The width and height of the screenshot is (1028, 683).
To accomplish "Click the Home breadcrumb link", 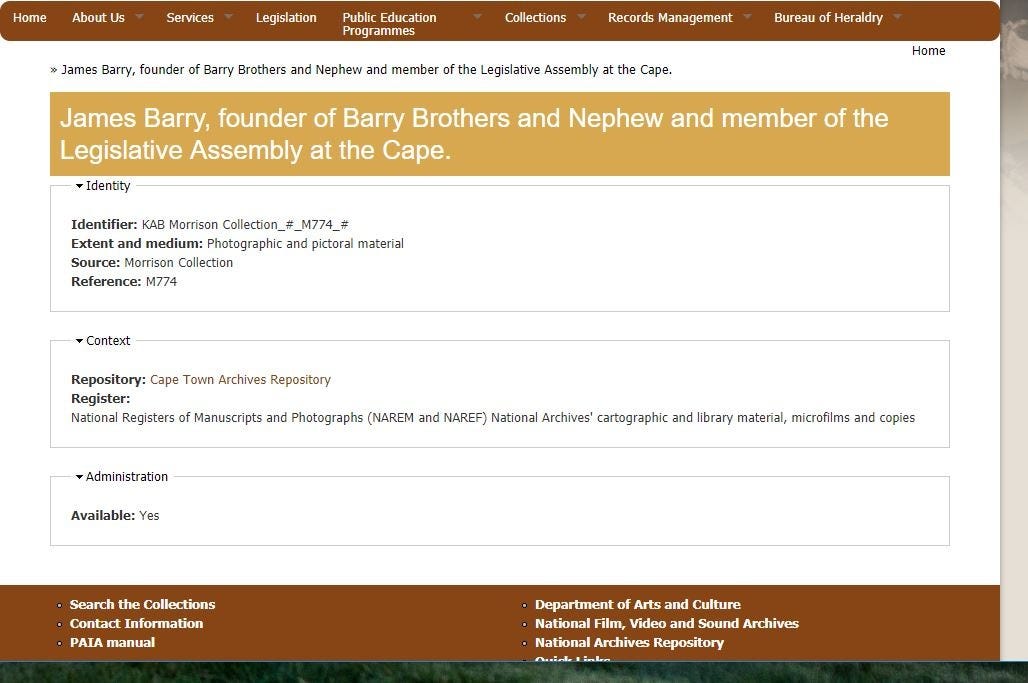I will [x=928, y=50].
